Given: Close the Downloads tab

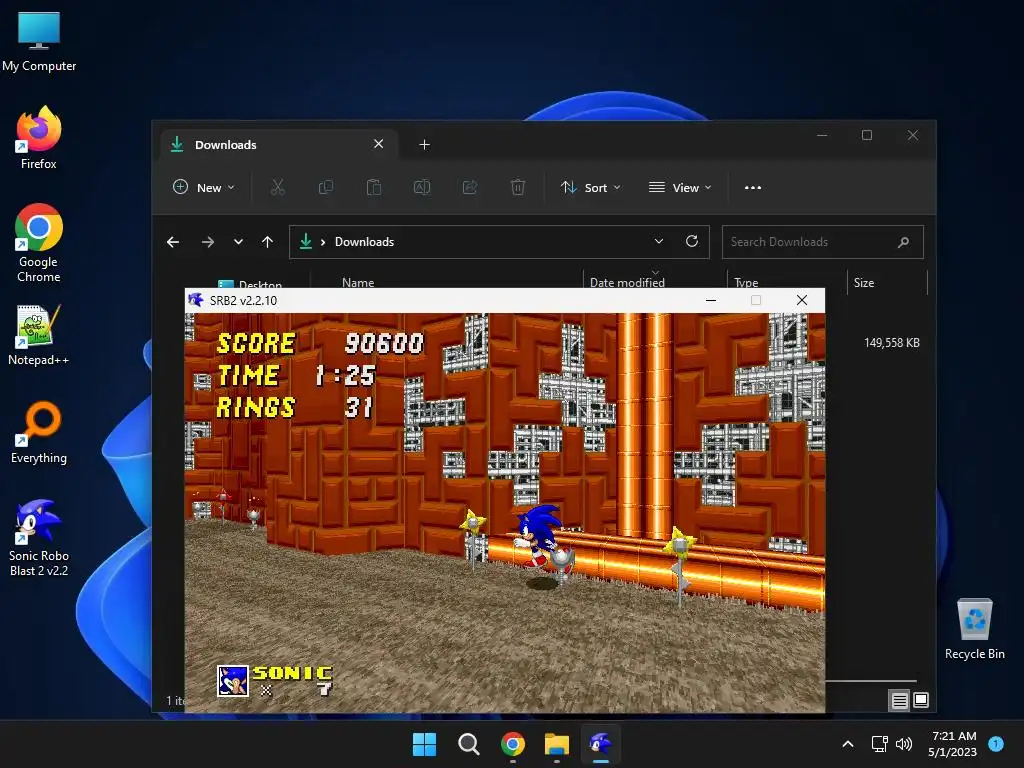Looking at the screenshot, I should click(x=379, y=144).
